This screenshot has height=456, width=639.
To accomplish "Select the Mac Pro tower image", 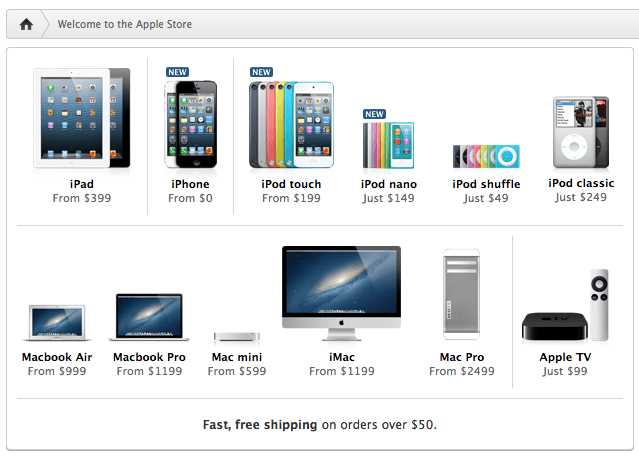I will tap(462, 295).
